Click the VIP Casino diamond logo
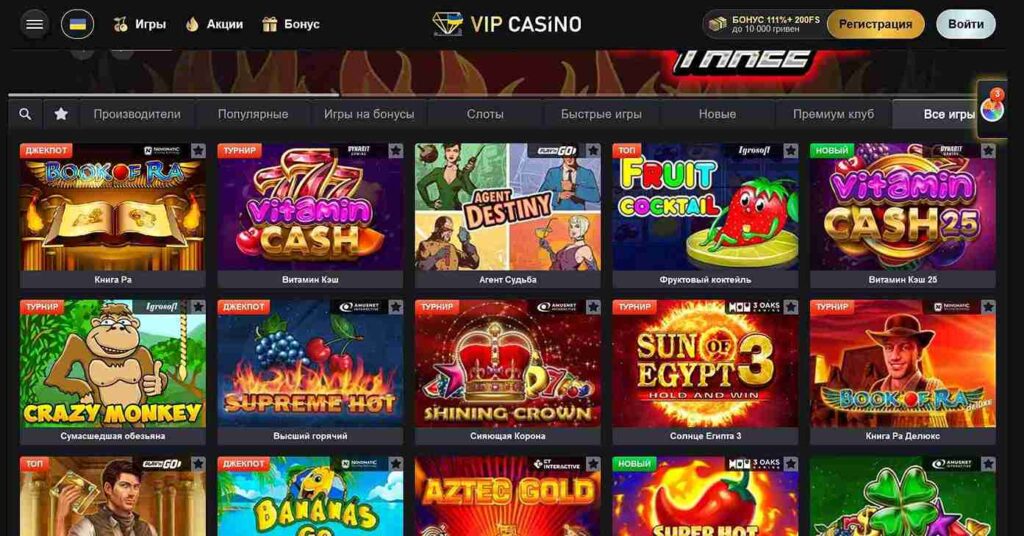This screenshot has width=1024, height=536. [x=447, y=24]
